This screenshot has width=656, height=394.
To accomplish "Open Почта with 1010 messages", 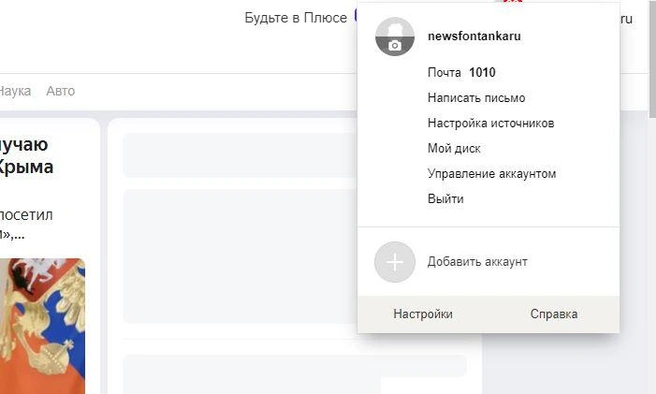I will point(461,73).
